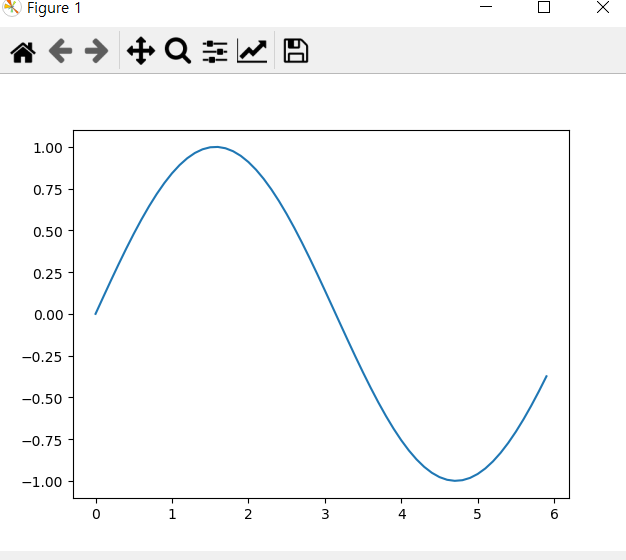
Task: Click the y-axis label 0.75
Action: [x=48, y=190]
